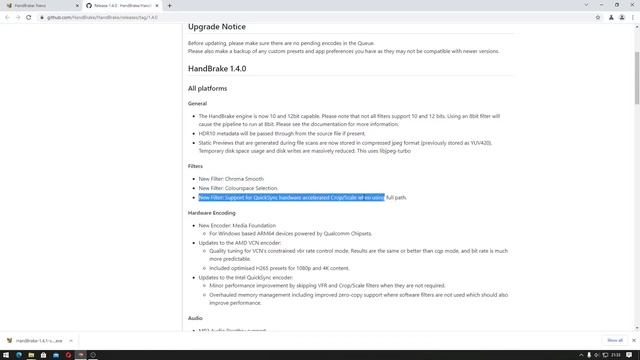Click Show all downloads
640x360 pixels.
pyautogui.click(x=615, y=340)
